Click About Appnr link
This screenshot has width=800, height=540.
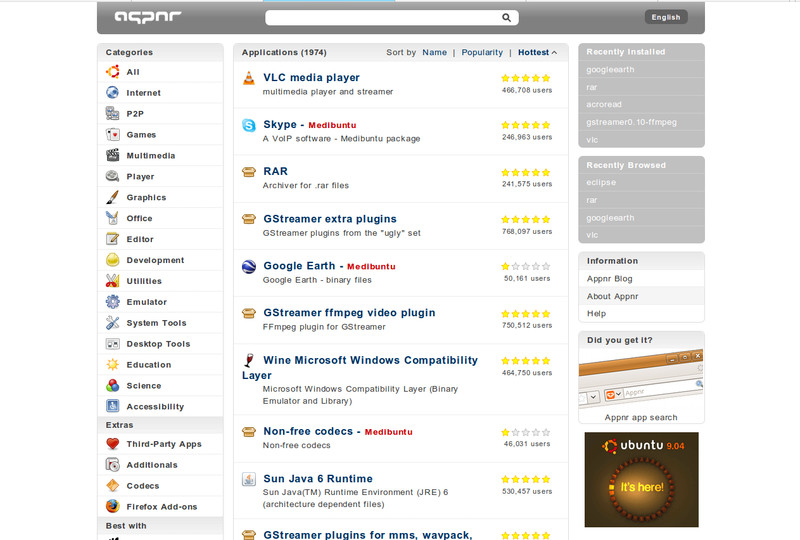tap(612, 296)
